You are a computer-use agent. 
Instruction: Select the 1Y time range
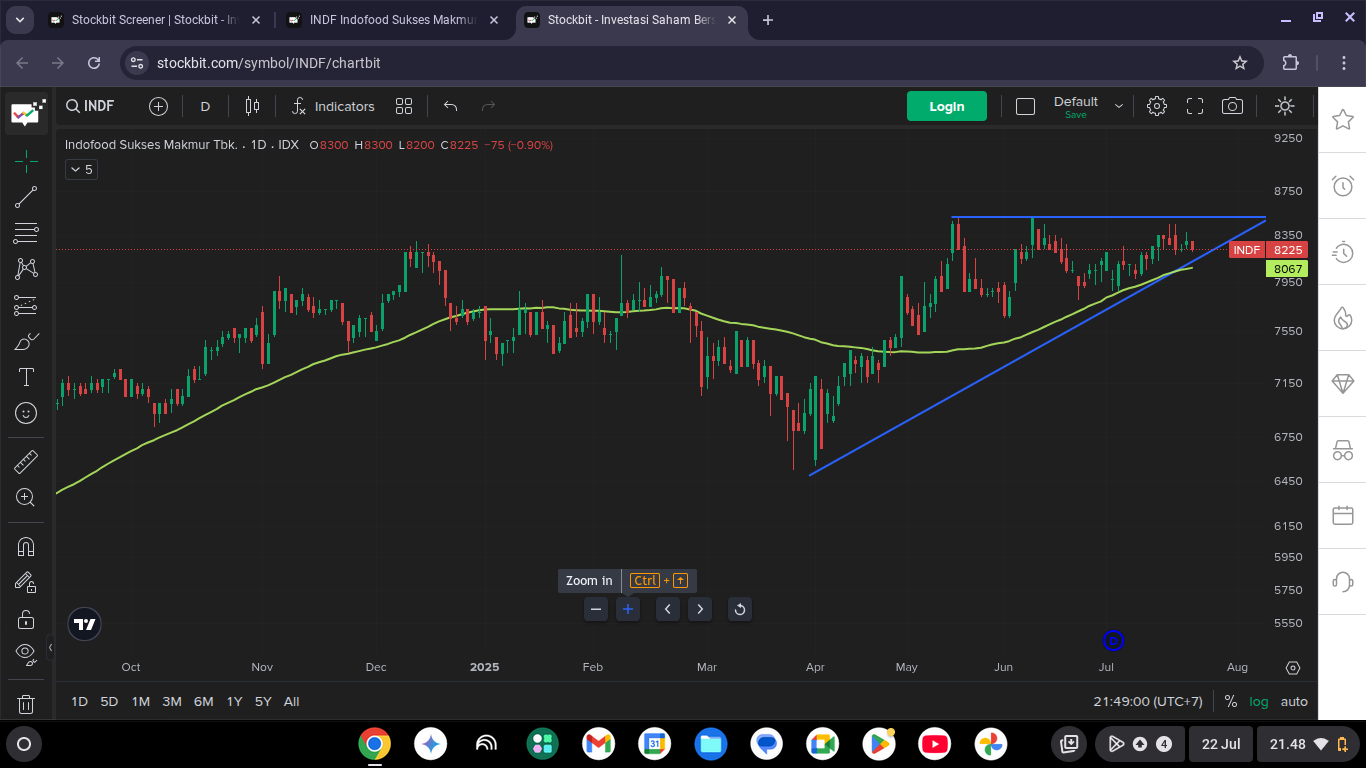(x=234, y=702)
